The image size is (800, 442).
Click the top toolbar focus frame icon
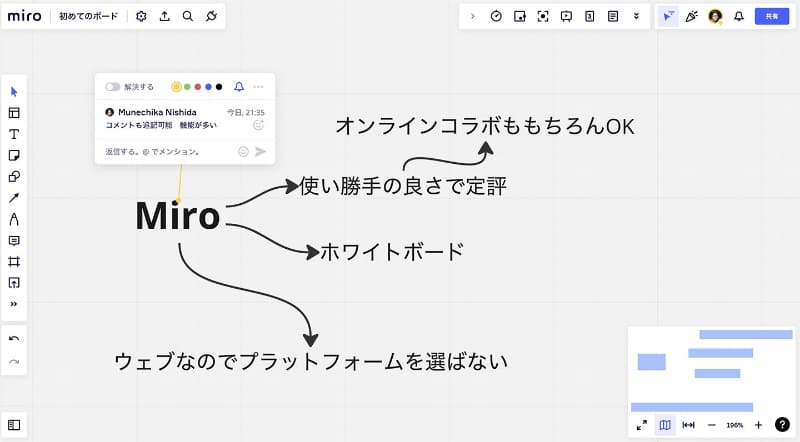pyautogui.click(x=543, y=16)
